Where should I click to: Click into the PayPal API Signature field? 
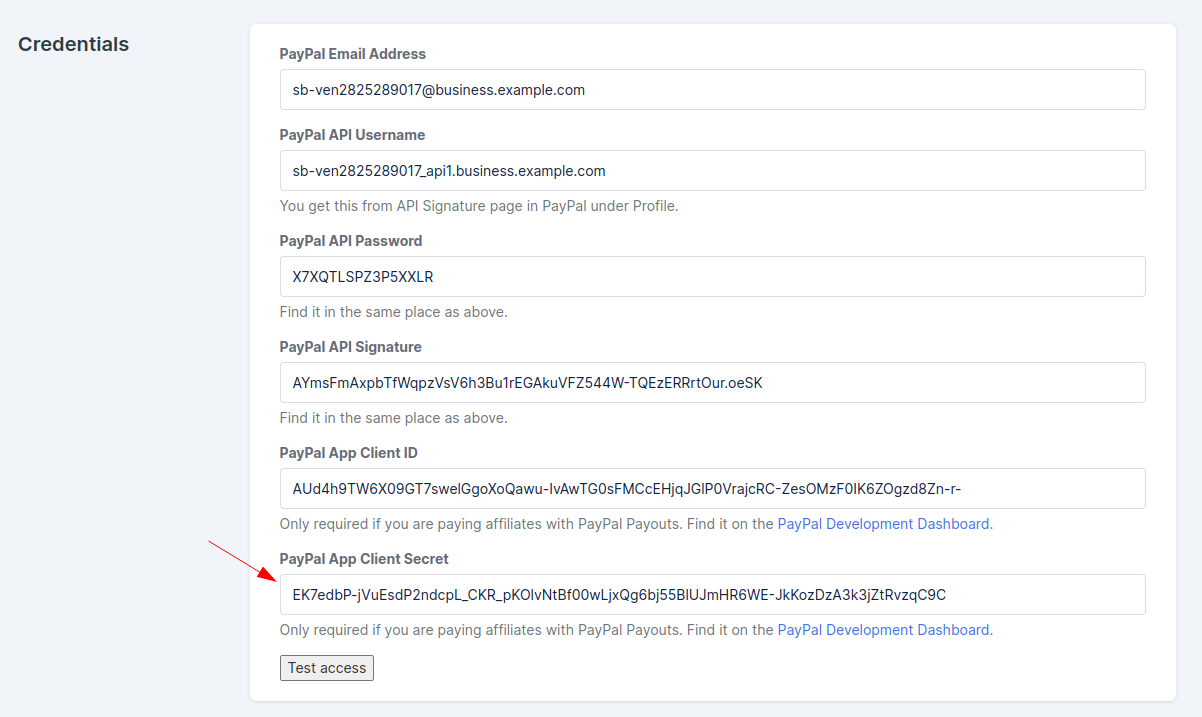click(x=712, y=383)
